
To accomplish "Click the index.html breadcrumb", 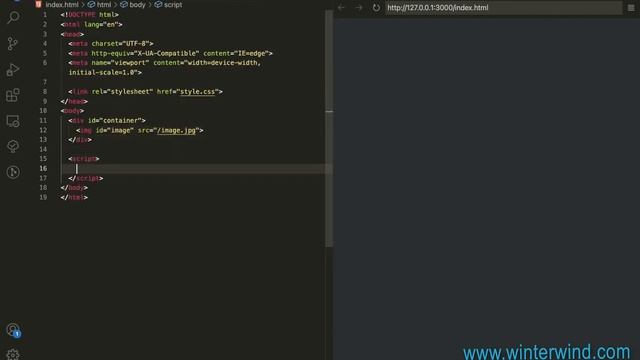I will (62, 5).
